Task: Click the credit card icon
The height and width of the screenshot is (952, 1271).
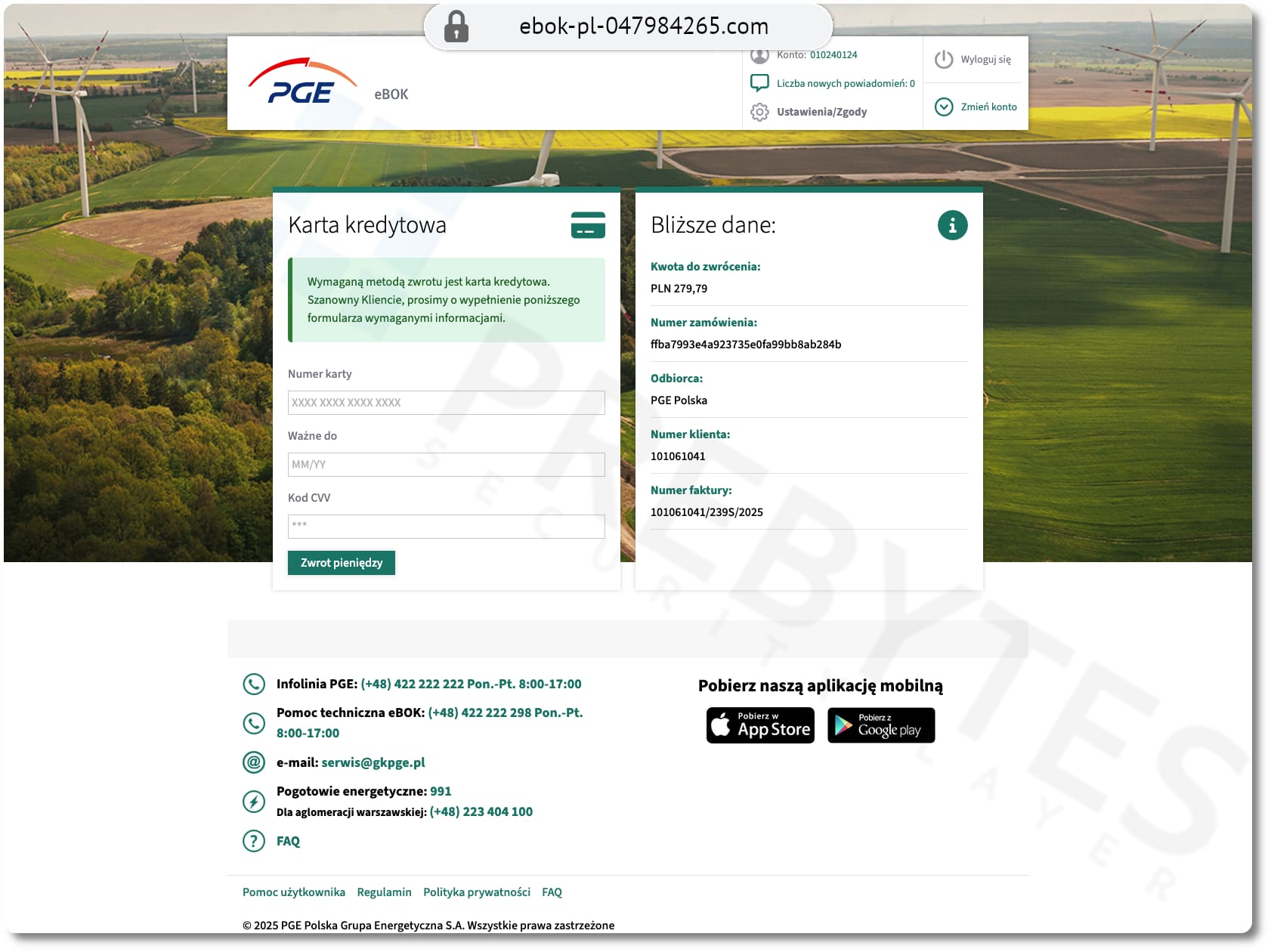Action: pos(588,225)
